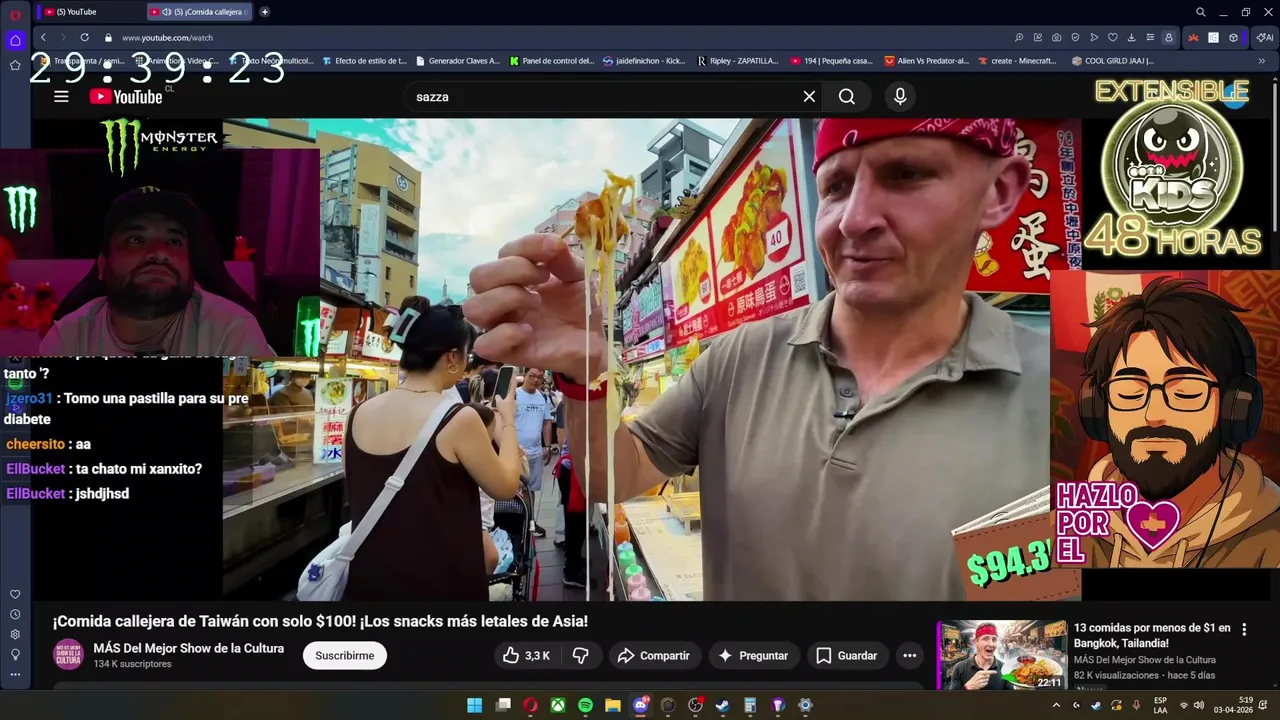This screenshot has width=1280, height=720.
Task: Open options menu for Bangkok recommended video
Action: coord(1244,630)
